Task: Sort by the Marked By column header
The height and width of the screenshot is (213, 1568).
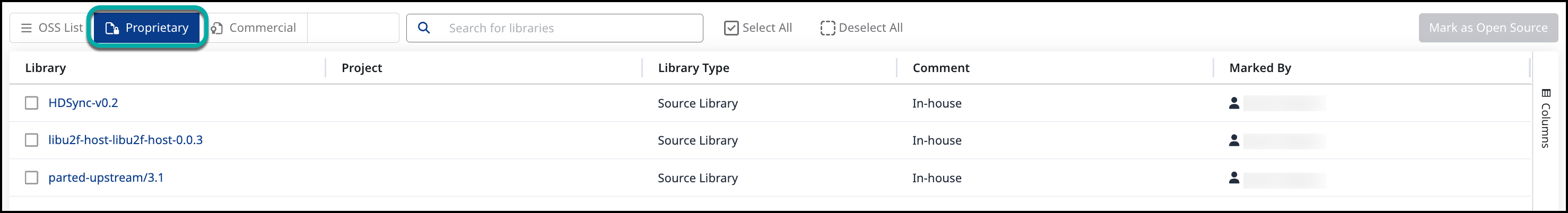Action: 1259,68
